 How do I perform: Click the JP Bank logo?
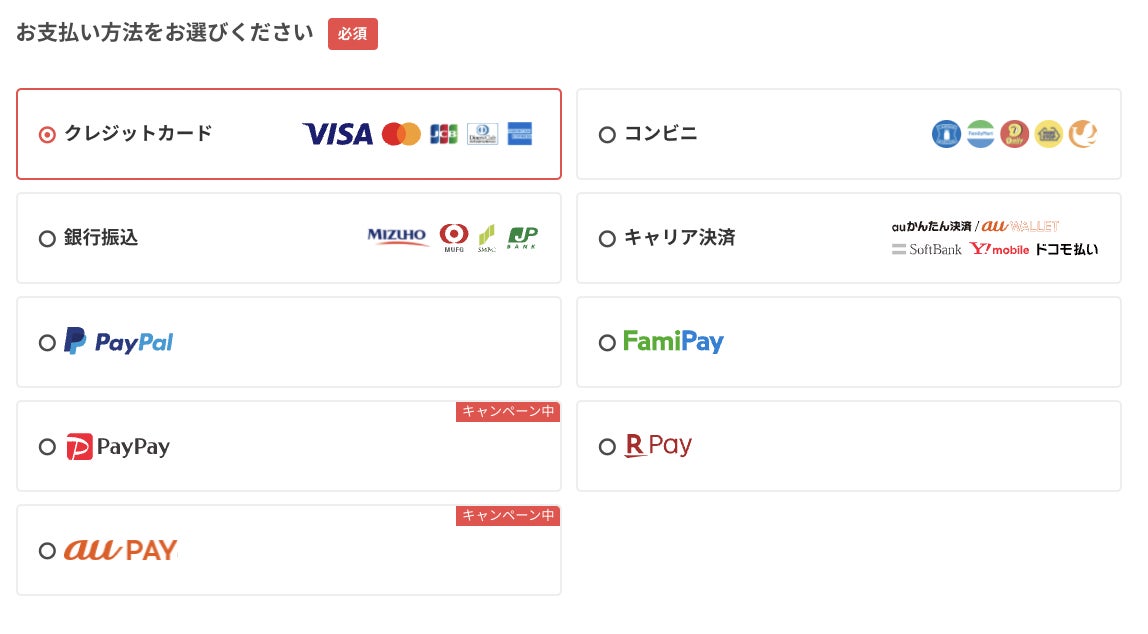[x=522, y=237]
